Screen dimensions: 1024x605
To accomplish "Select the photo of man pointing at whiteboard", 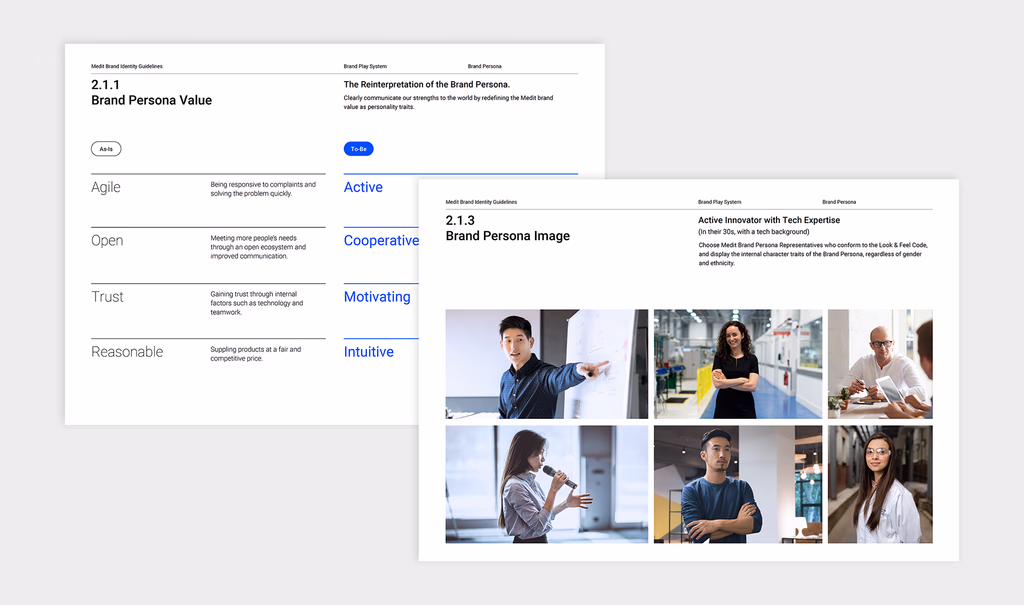I will (547, 364).
